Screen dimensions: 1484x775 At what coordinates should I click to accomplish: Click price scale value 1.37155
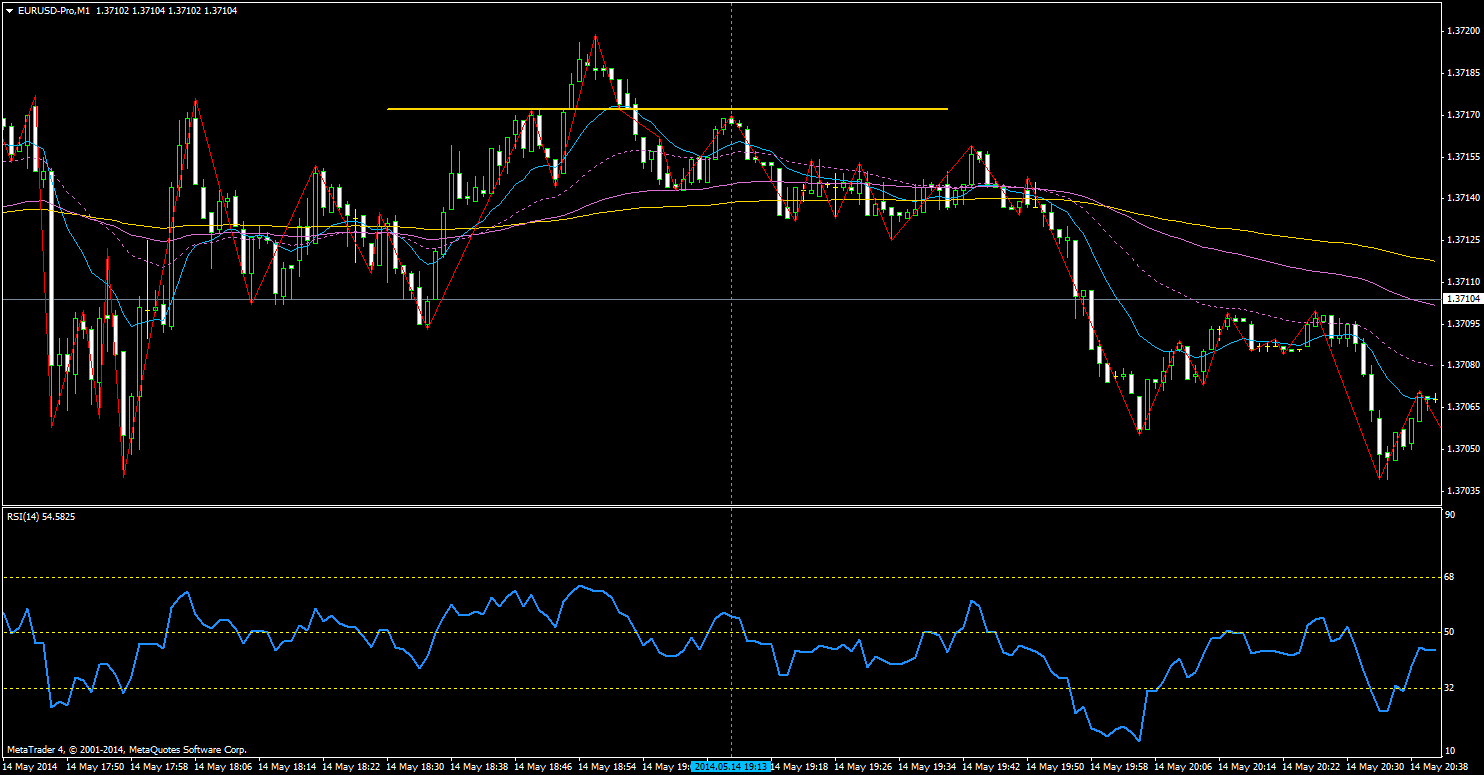tap(1462, 157)
